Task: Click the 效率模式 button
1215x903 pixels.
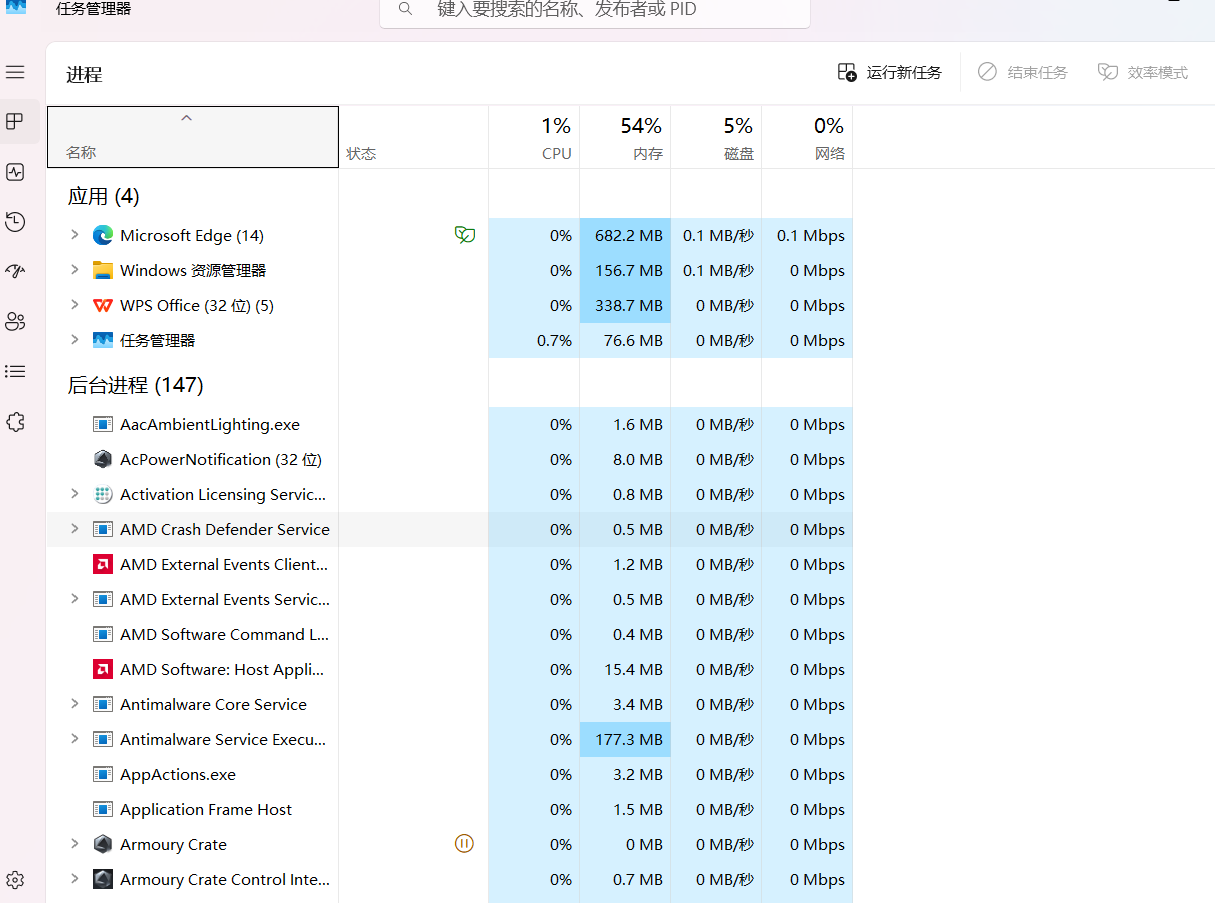Action: pos(1143,72)
